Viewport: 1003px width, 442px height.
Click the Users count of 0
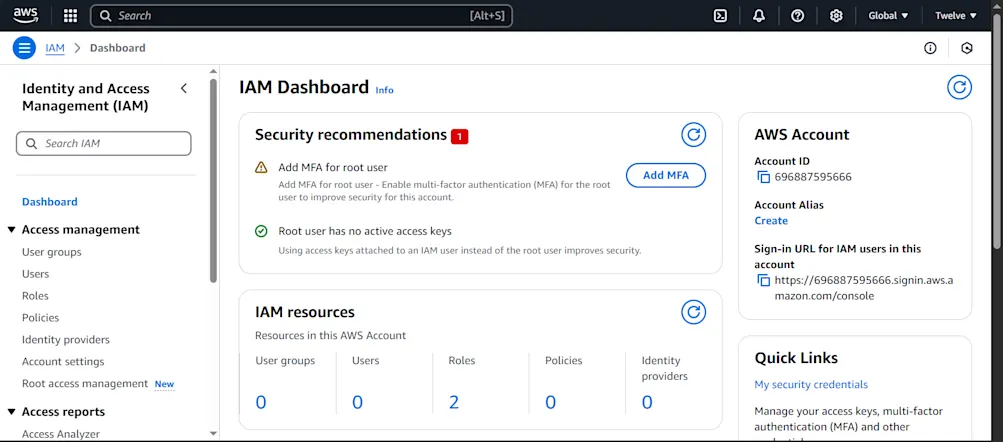(x=358, y=402)
